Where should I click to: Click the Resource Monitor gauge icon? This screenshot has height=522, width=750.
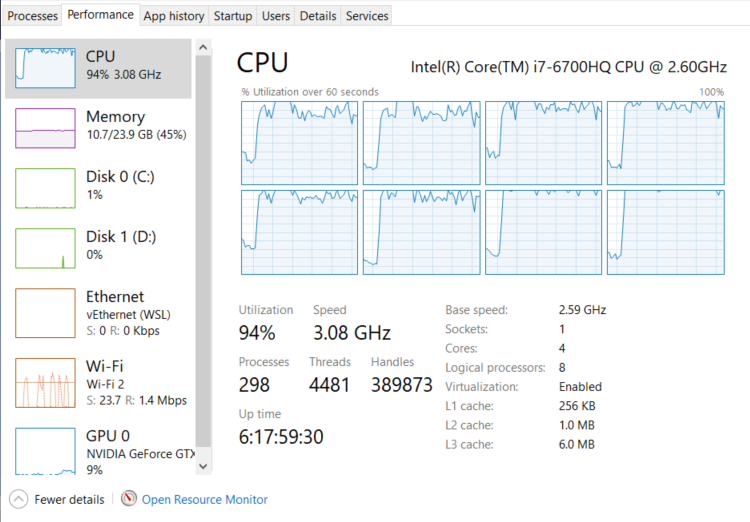tap(128, 499)
